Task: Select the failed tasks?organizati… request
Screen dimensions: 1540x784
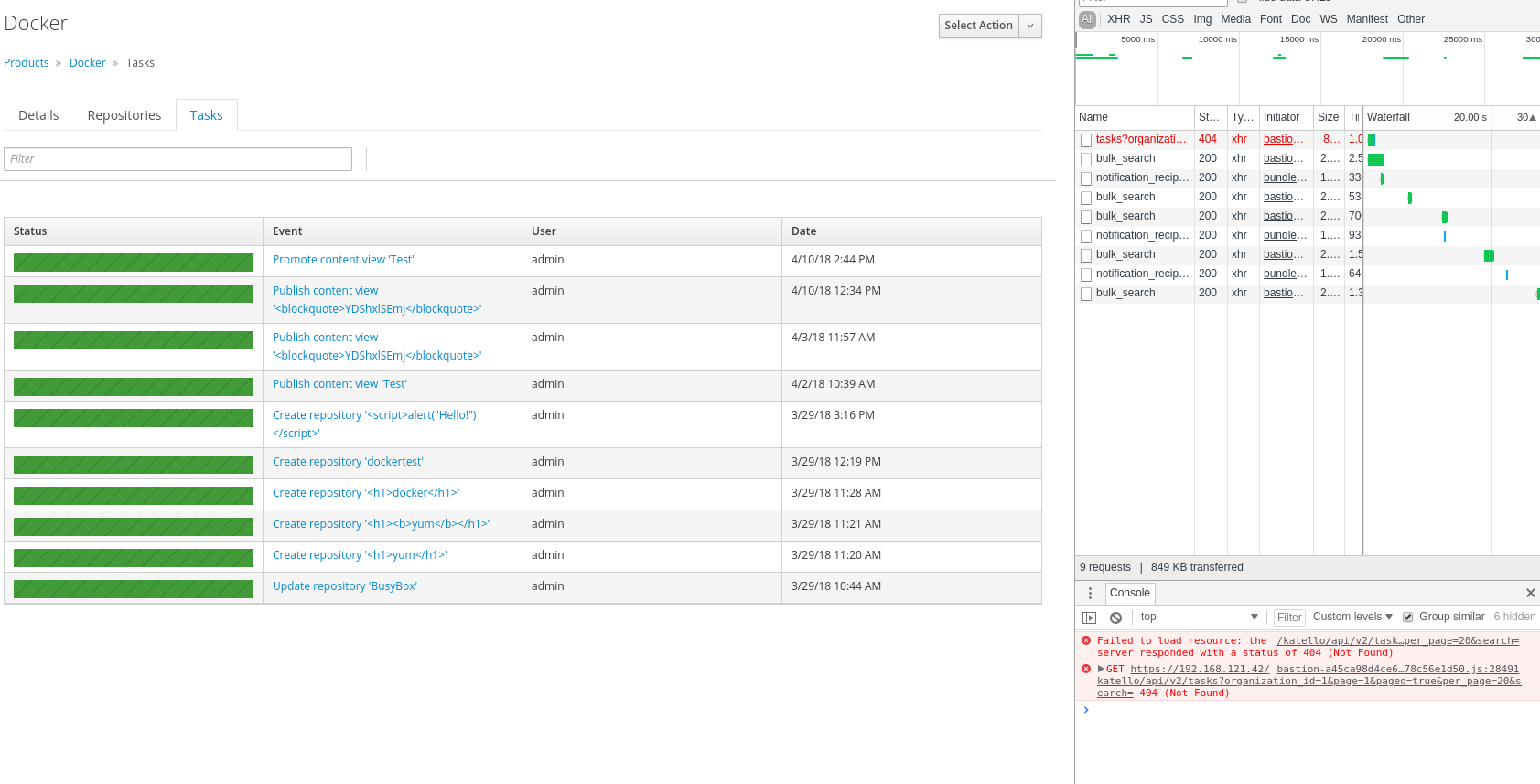Action: (1141, 139)
